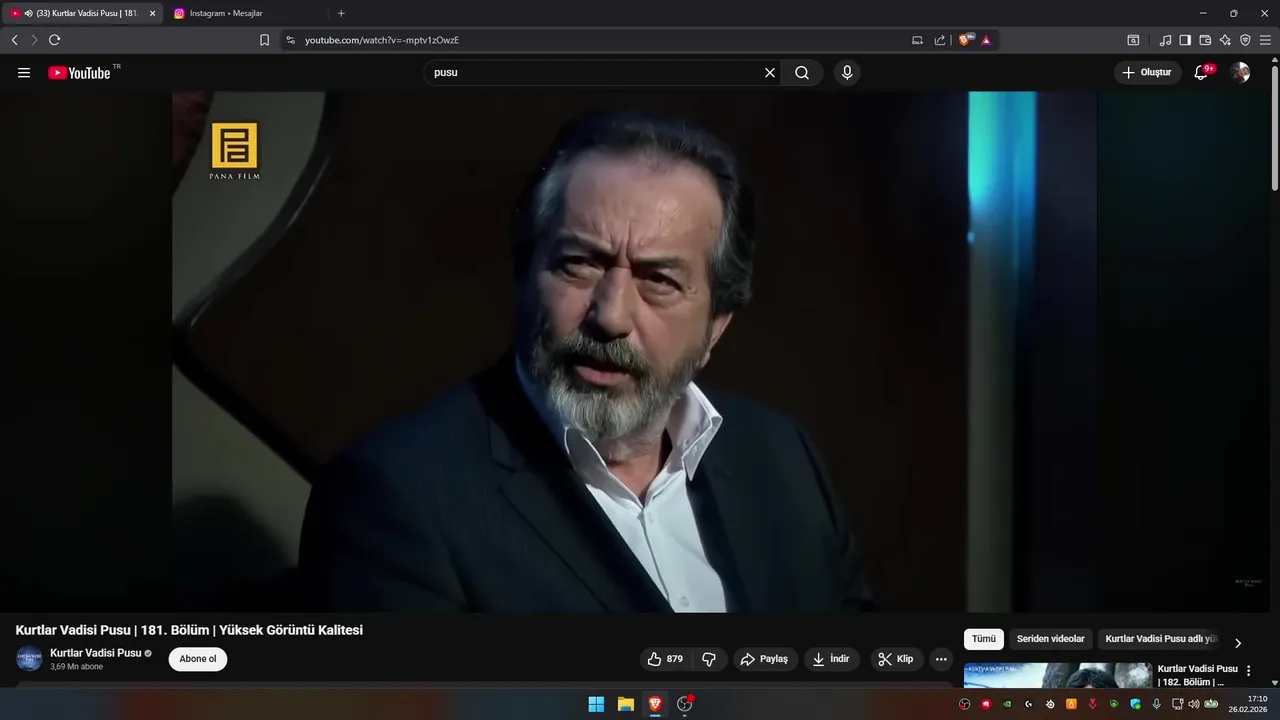Start voice search with microphone icon
Image resolution: width=1280 pixels, height=720 pixels.
pyautogui.click(x=847, y=73)
